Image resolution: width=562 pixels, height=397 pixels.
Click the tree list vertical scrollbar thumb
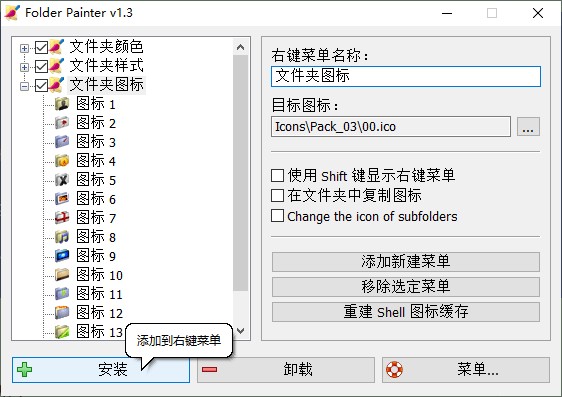pyautogui.click(x=241, y=173)
